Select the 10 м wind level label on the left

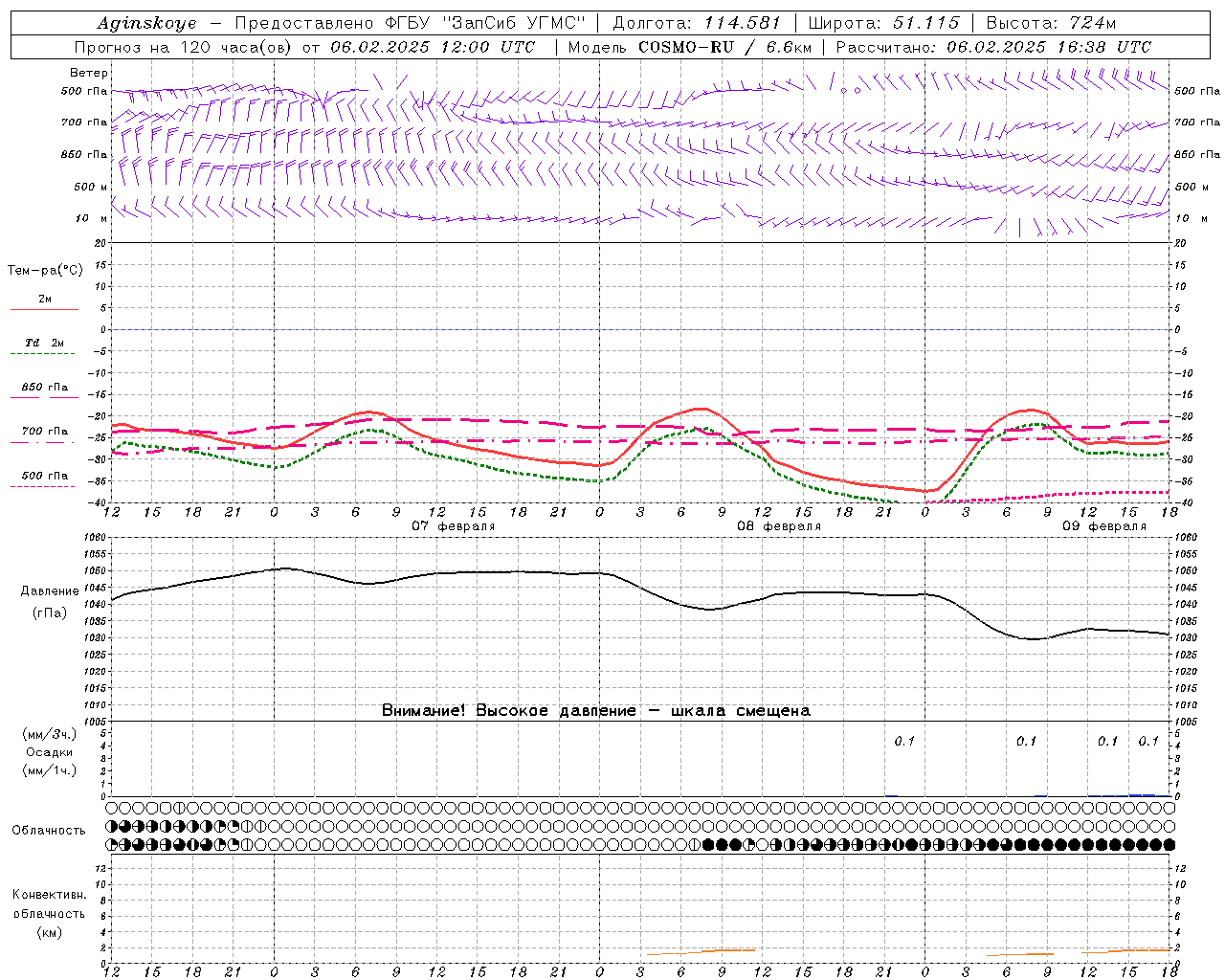[x=91, y=218]
